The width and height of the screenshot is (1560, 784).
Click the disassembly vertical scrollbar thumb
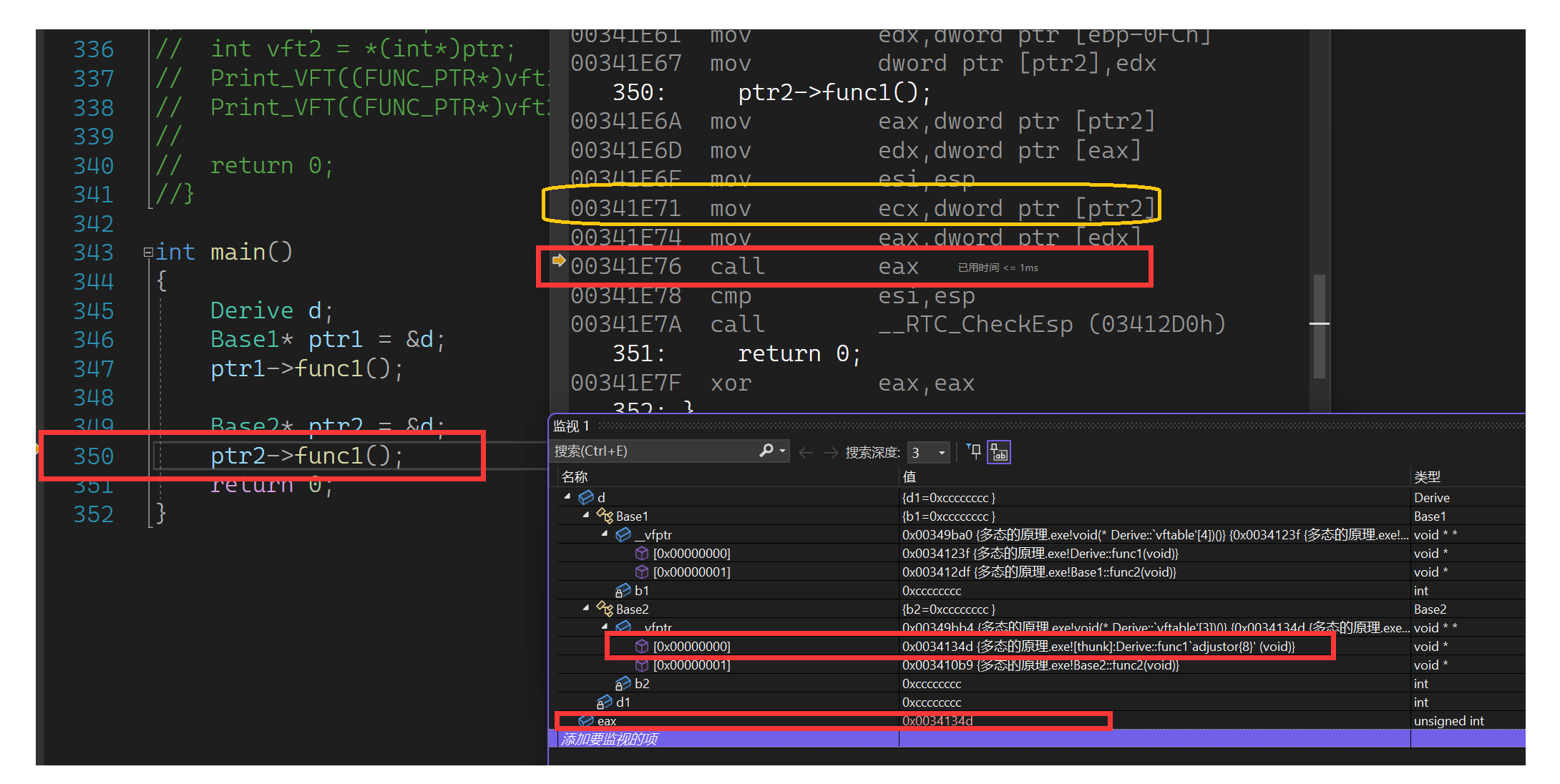(1320, 326)
